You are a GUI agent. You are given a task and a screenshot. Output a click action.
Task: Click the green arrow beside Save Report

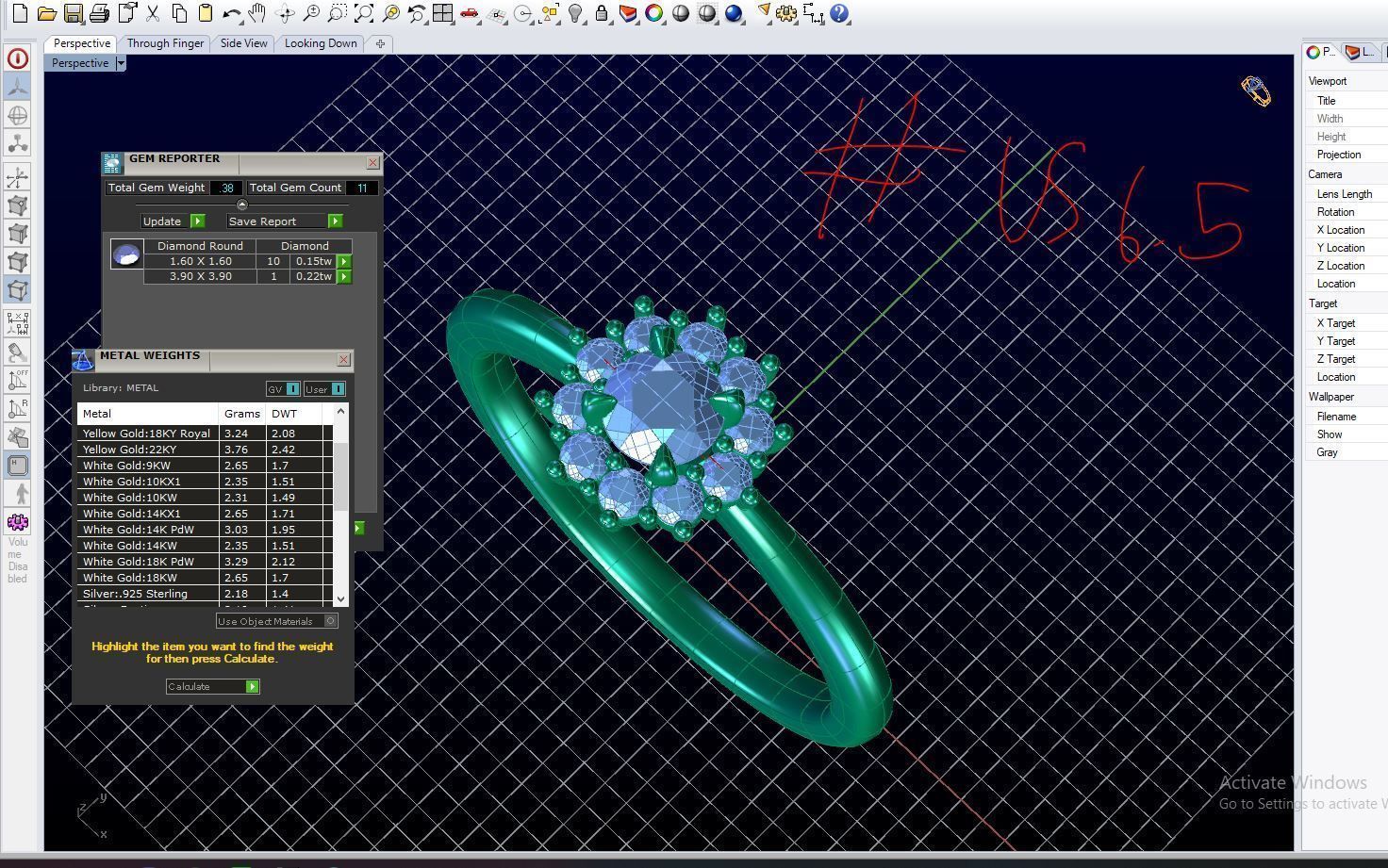[x=335, y=221]
